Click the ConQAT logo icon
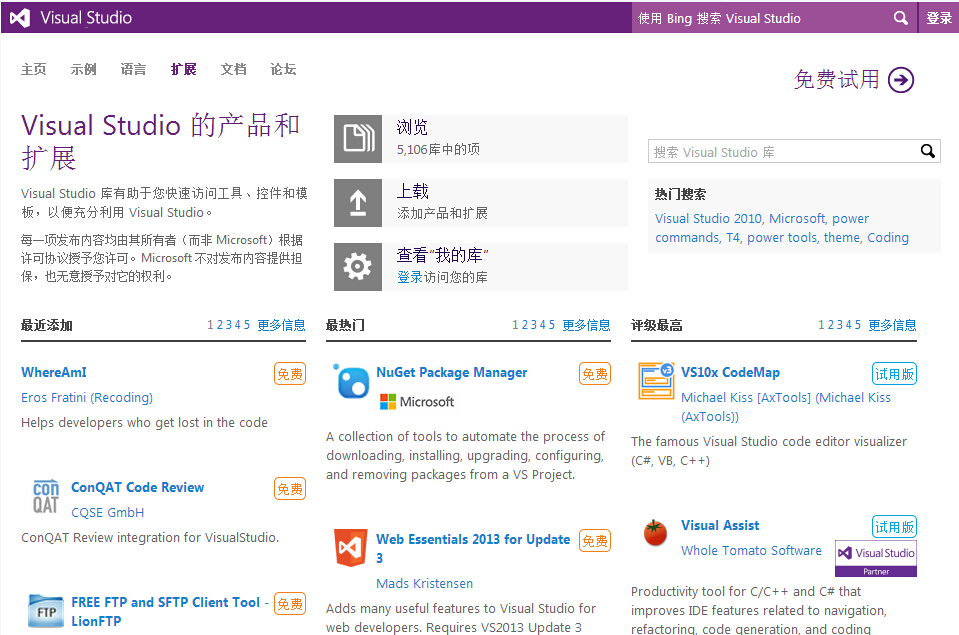 coord(46,496)
